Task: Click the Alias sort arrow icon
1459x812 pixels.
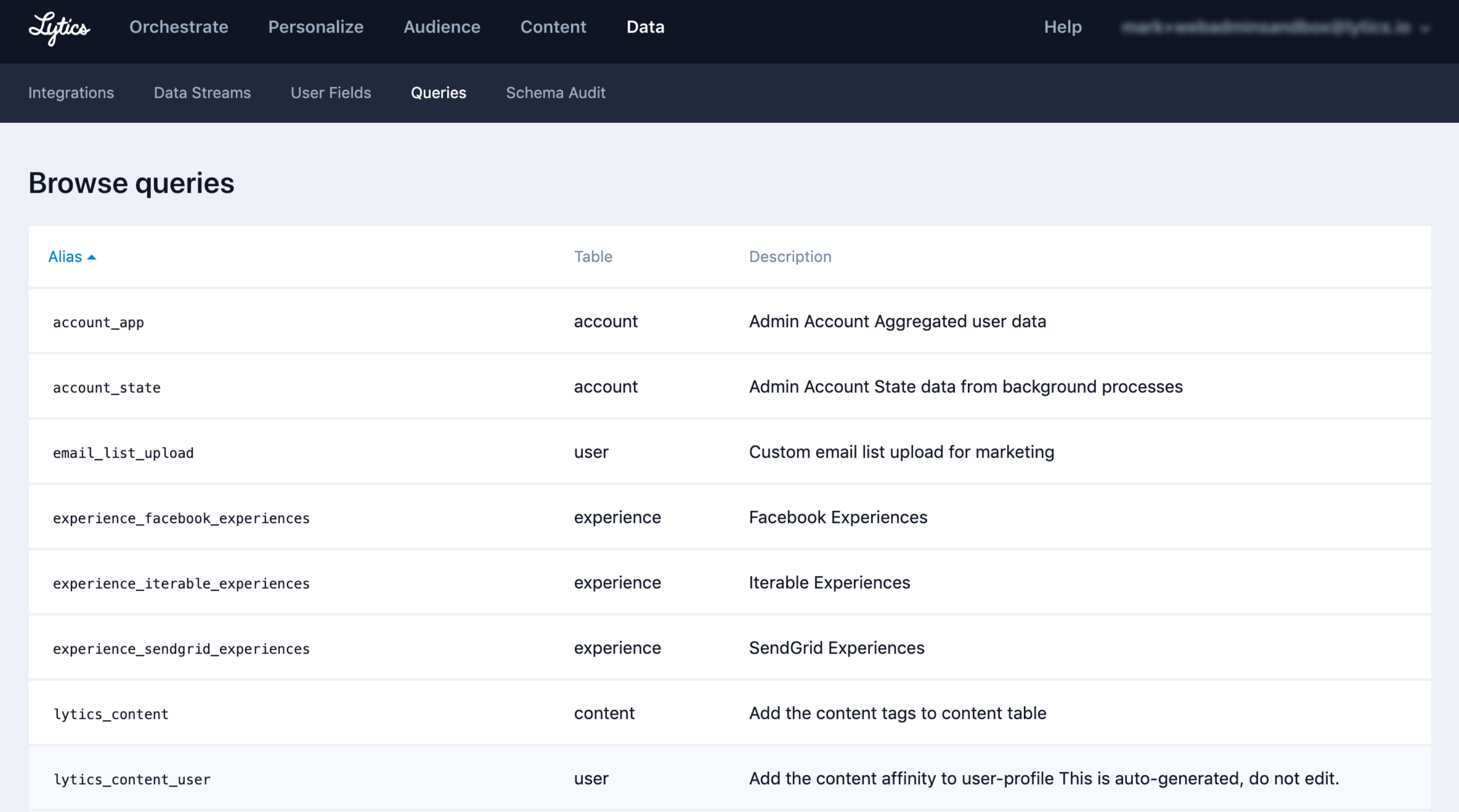Action: 92,258
